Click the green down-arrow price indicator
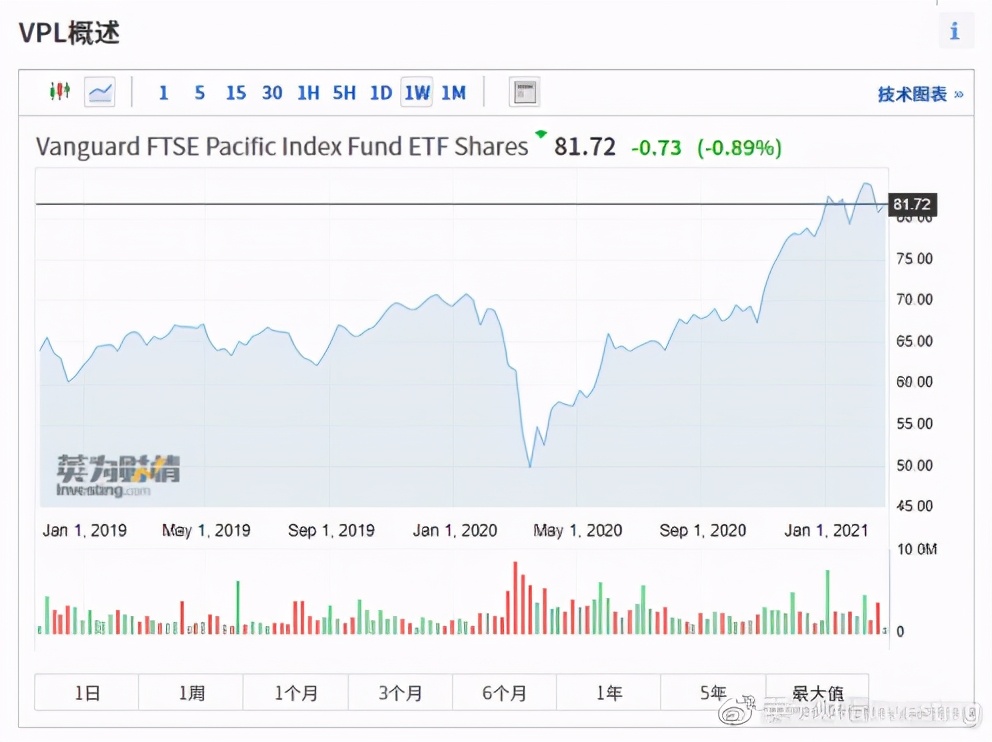Screen dimensions: 992x742 [541, 134]
